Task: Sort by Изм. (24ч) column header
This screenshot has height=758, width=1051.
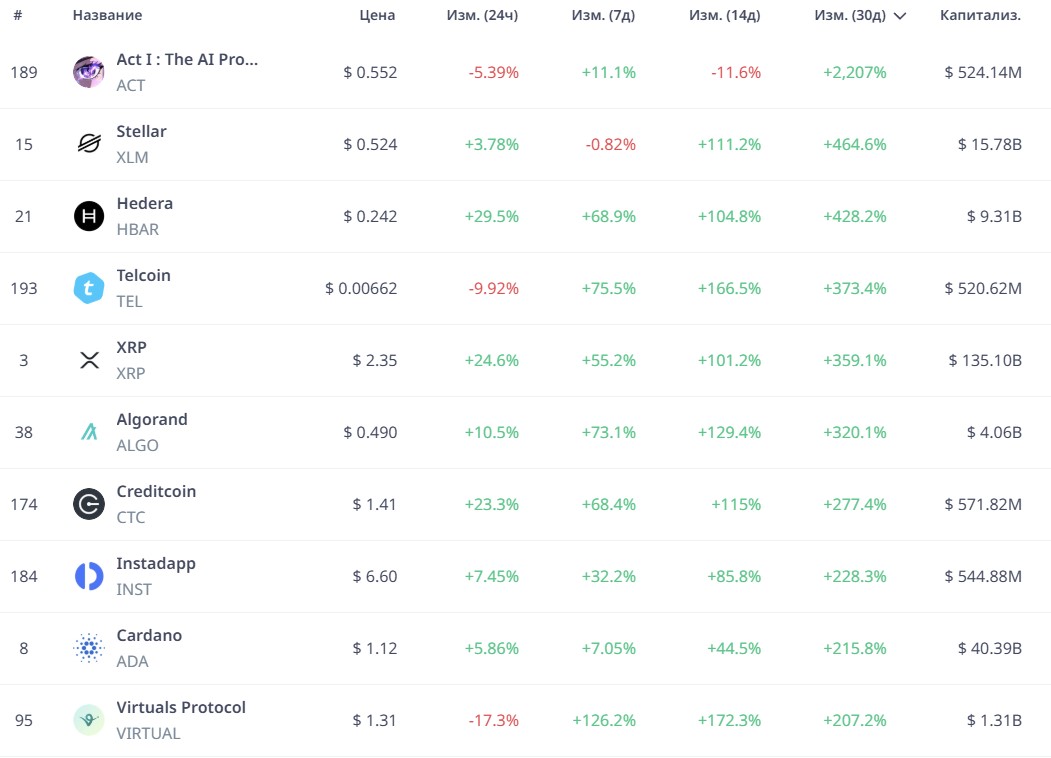Action: pos(483,15)
